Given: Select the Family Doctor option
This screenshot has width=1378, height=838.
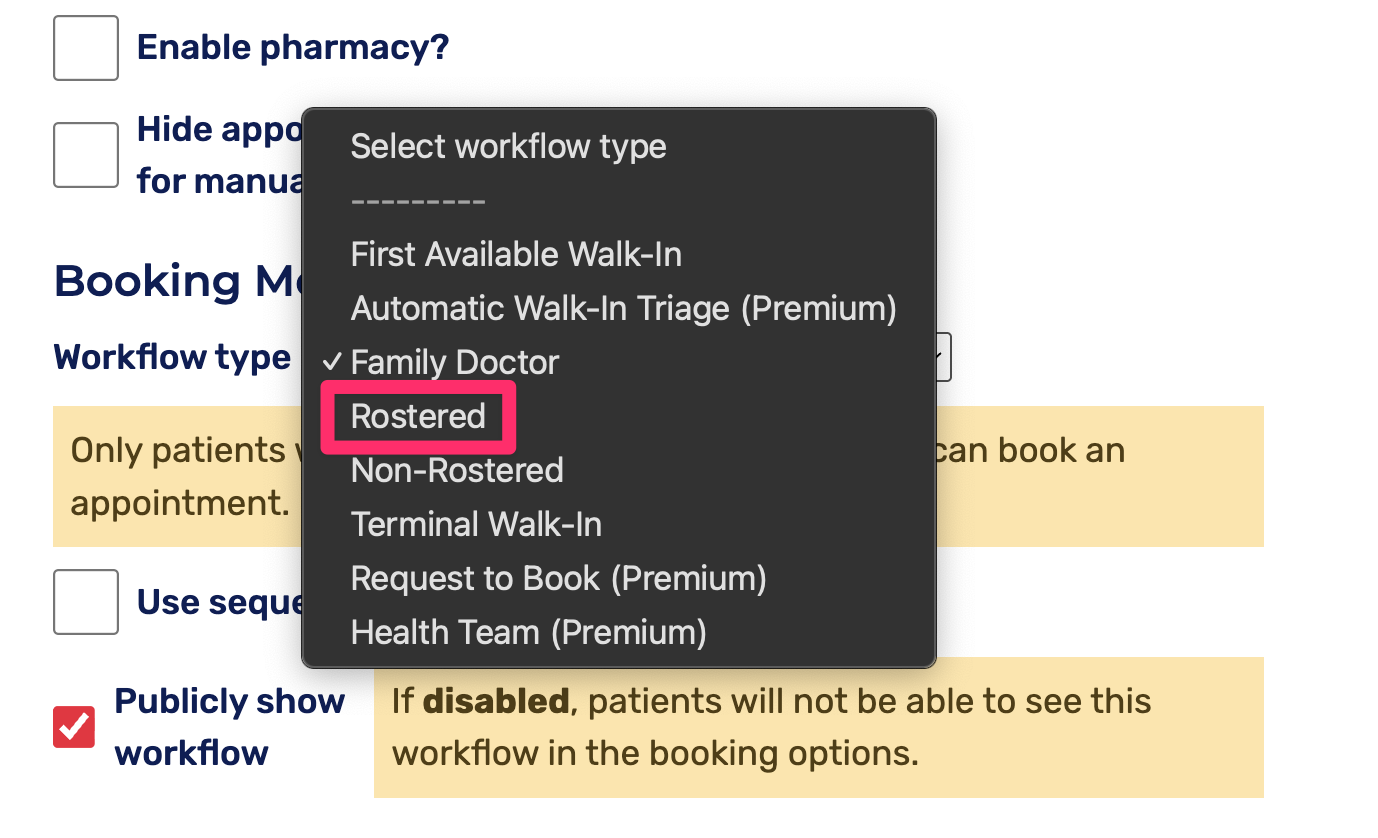Looking at the screenshot, I should [455, 362].
